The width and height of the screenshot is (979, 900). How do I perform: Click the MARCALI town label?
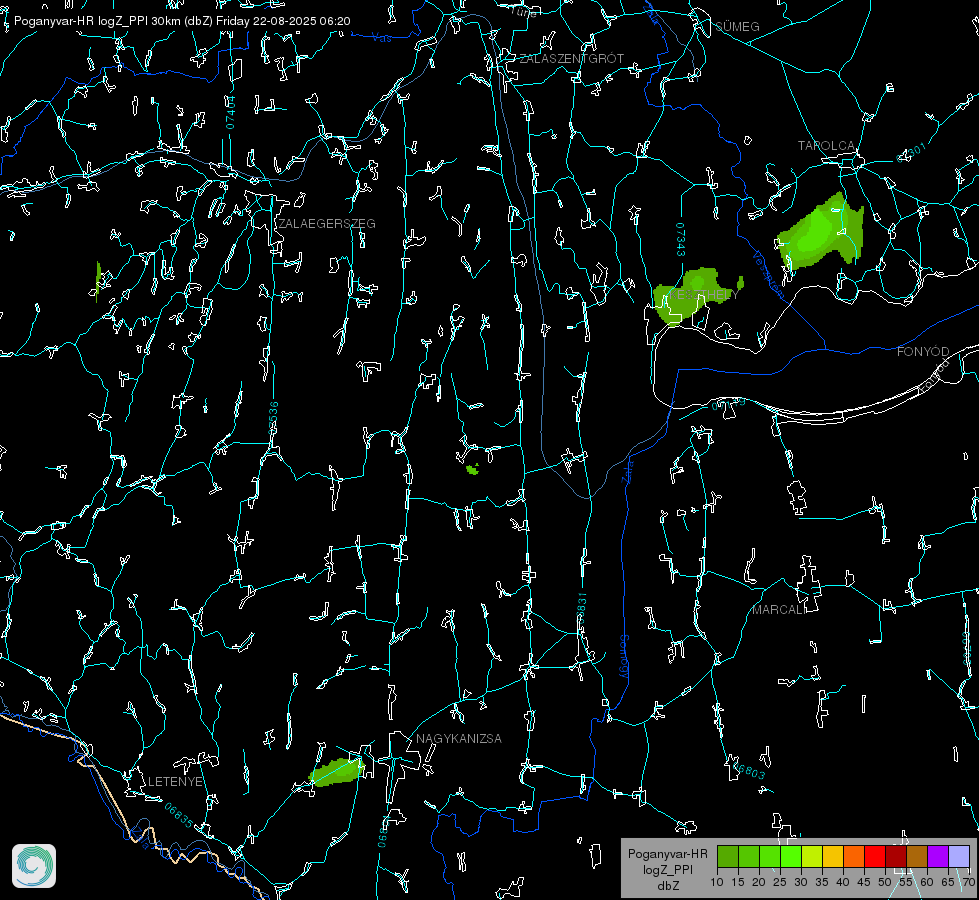point(778,610)
